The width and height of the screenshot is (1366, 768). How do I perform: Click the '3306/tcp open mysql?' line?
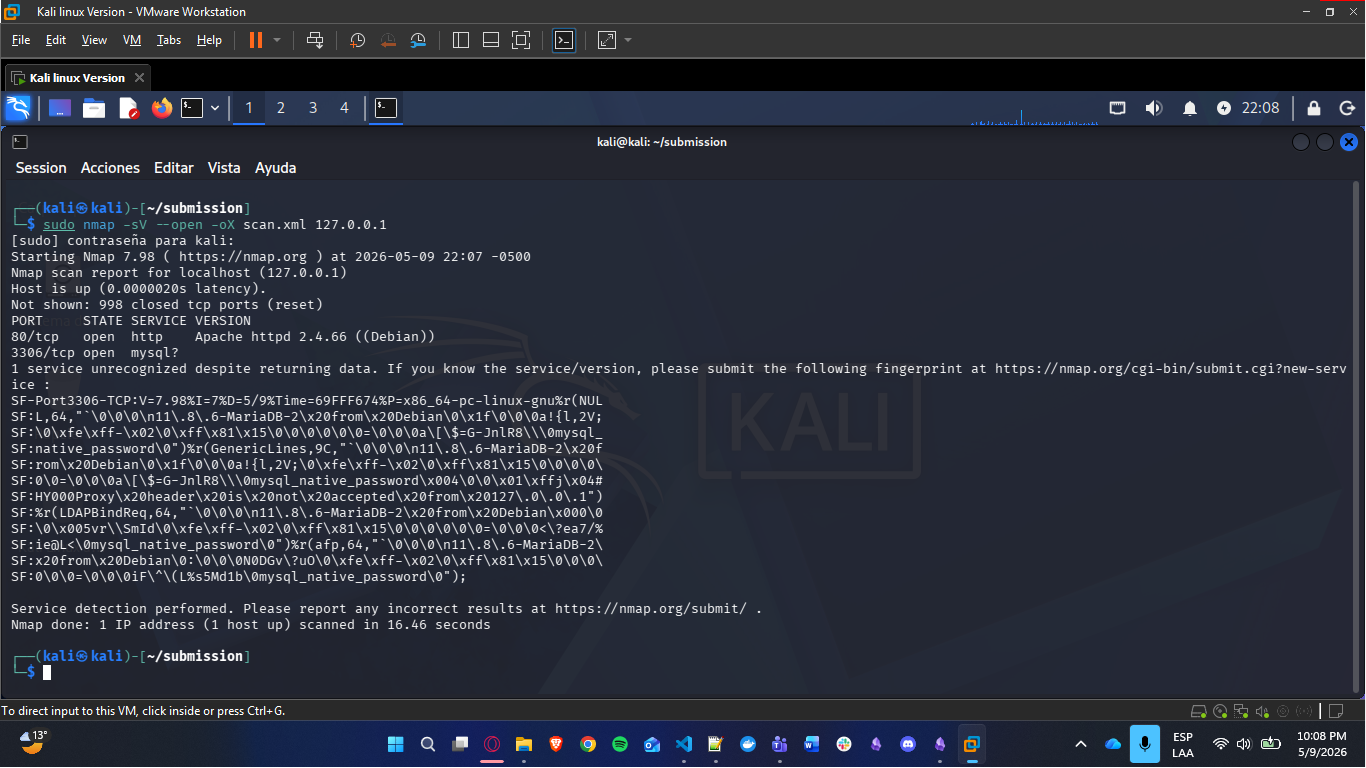click(x=95, y=352)
